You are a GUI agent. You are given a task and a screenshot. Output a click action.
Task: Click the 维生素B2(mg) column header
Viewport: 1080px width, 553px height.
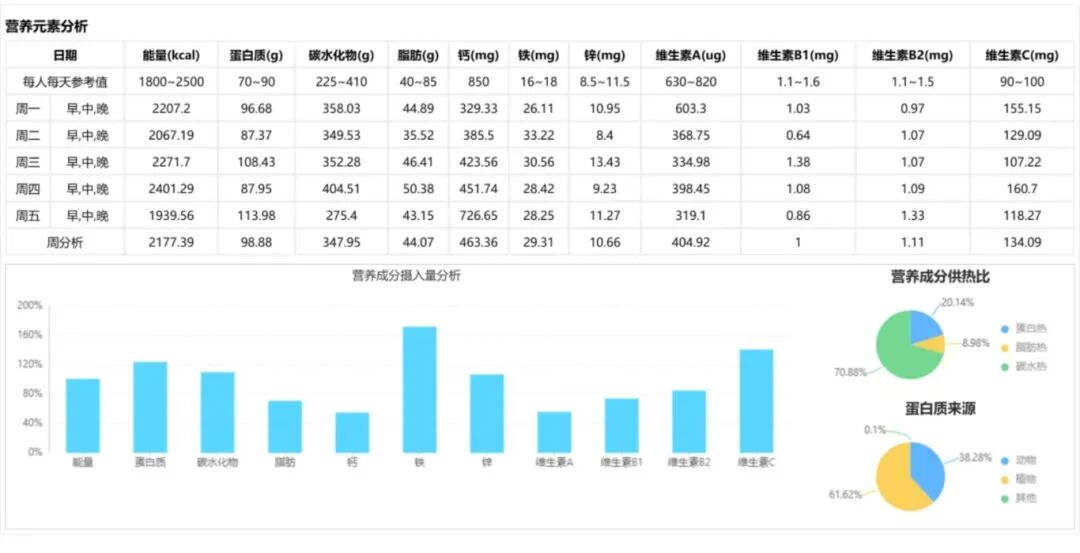[x=913, y=56]
